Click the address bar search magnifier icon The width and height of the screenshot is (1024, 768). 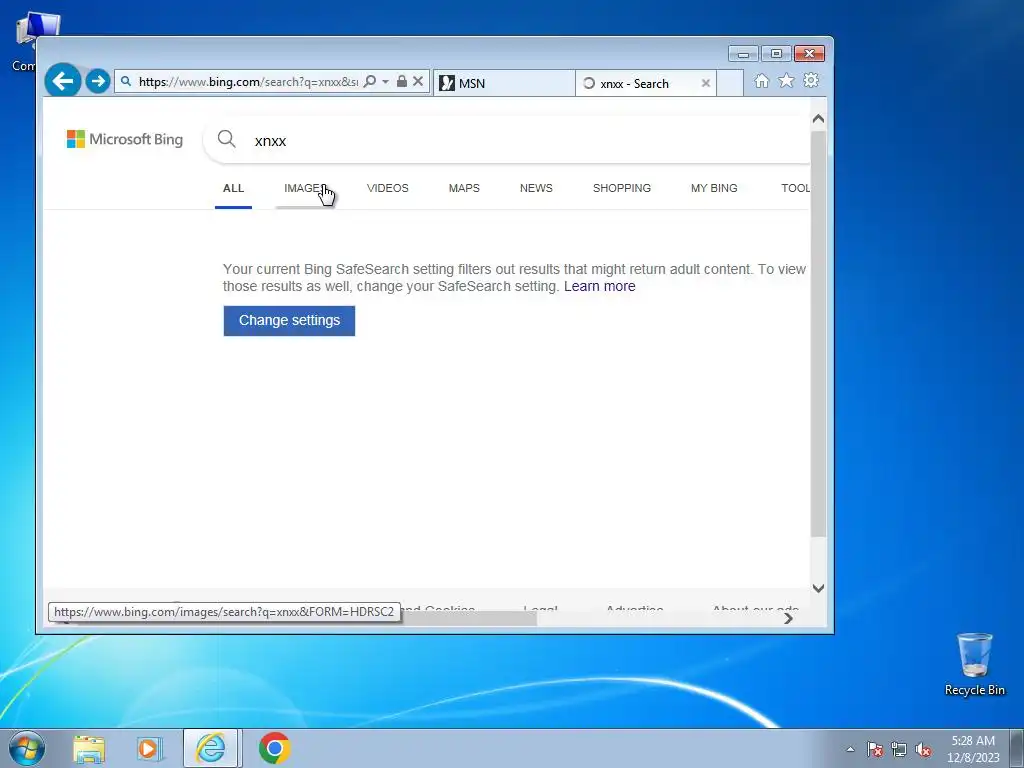click(370, 82)
